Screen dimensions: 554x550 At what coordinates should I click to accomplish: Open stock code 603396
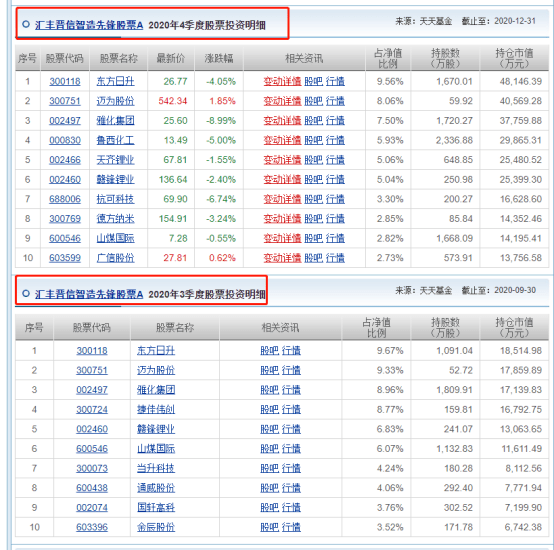(x=92, y=527)
